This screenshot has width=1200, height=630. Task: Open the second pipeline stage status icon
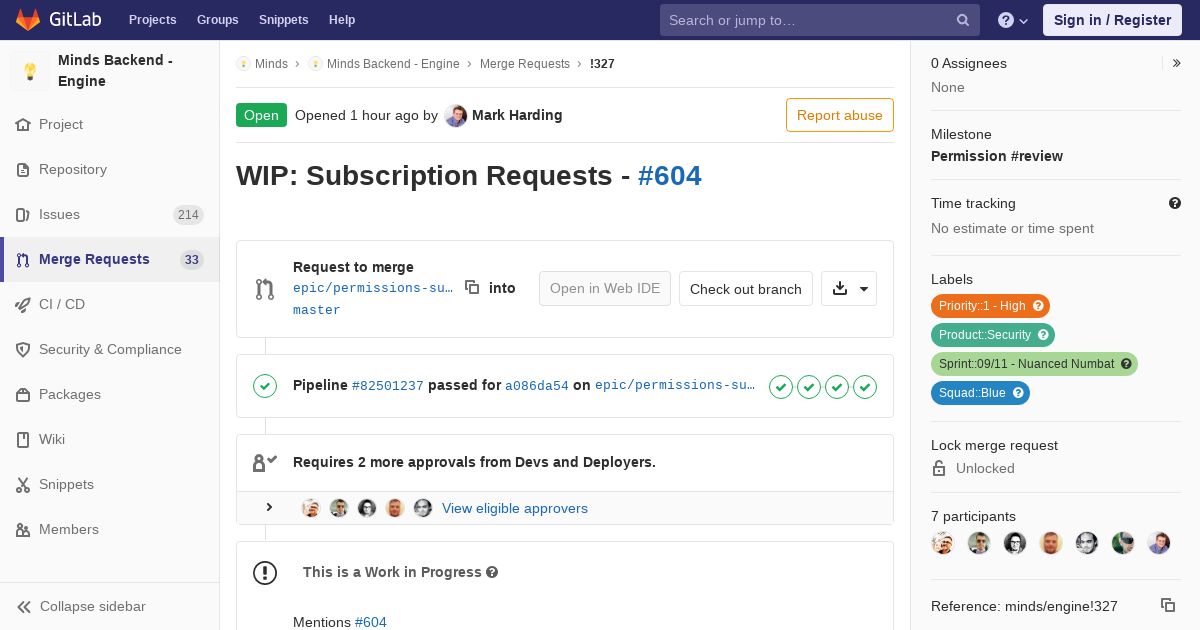(x=809, y=386)
